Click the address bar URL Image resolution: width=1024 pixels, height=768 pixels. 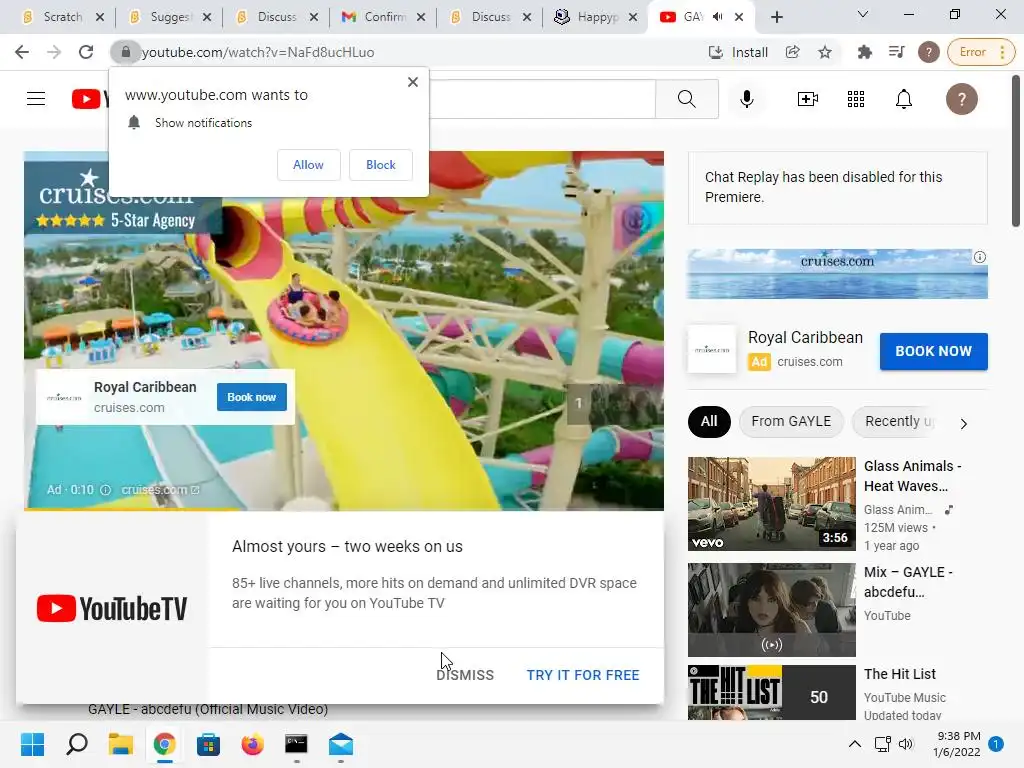click(x=258, y=52)
